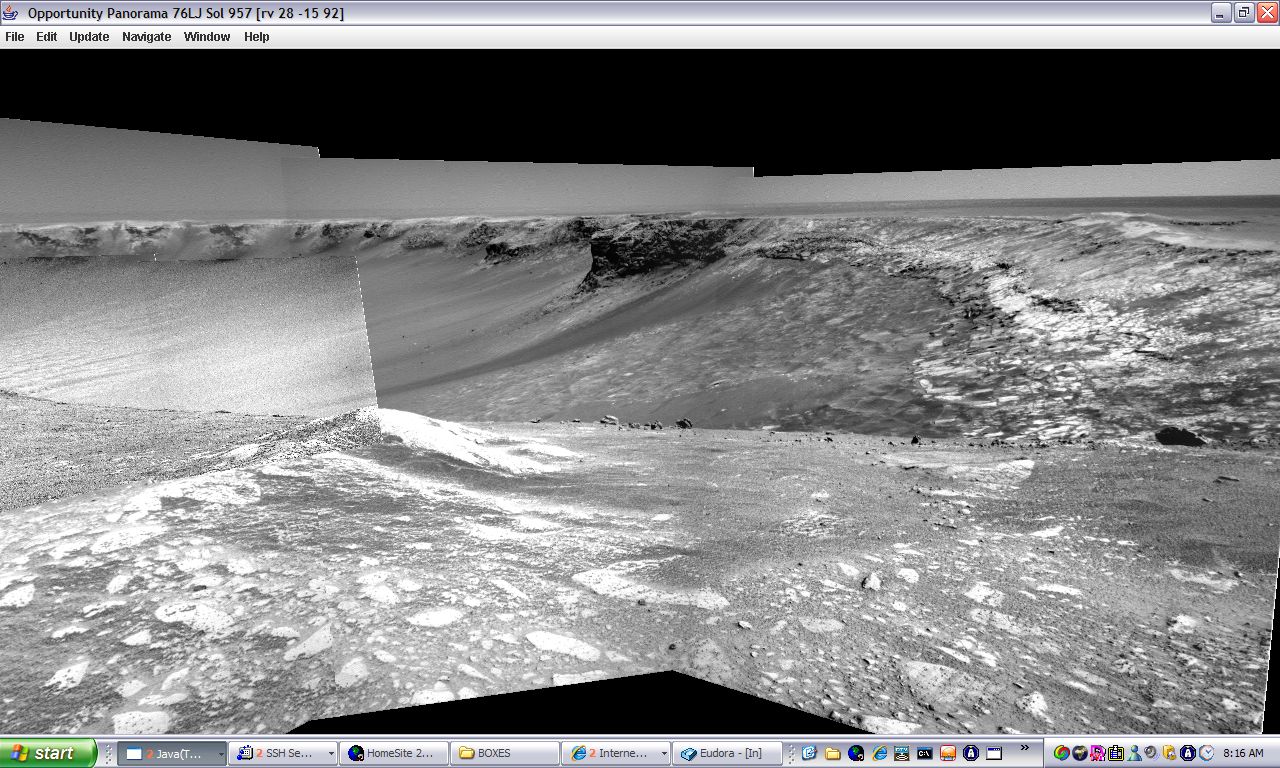Open the File menu
Screen dimensions: 1280x768
(x=15, y=37)
